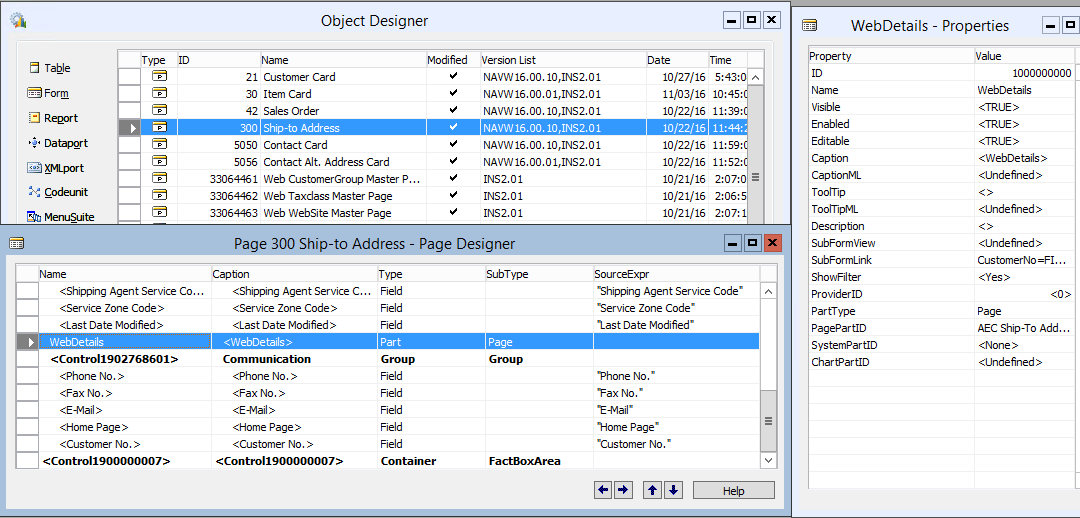This screenshot has width=1080, height=518.
Task: Move control up with up arrow button
Action: [652, 490]
